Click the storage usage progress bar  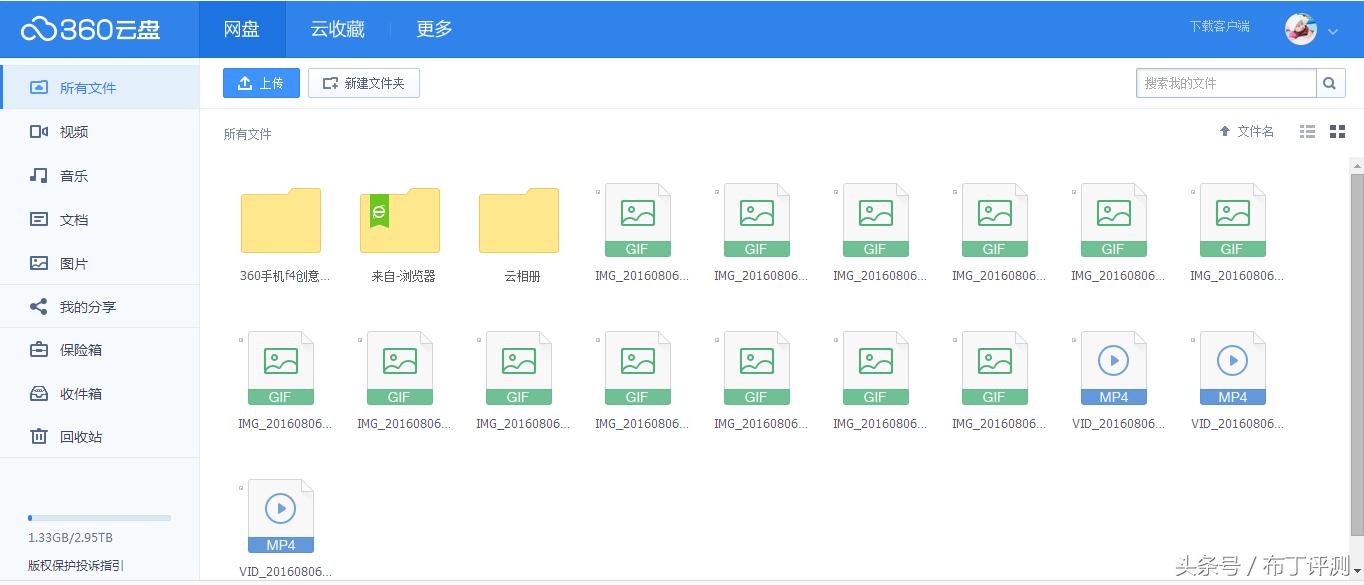(x=100, y=518)
